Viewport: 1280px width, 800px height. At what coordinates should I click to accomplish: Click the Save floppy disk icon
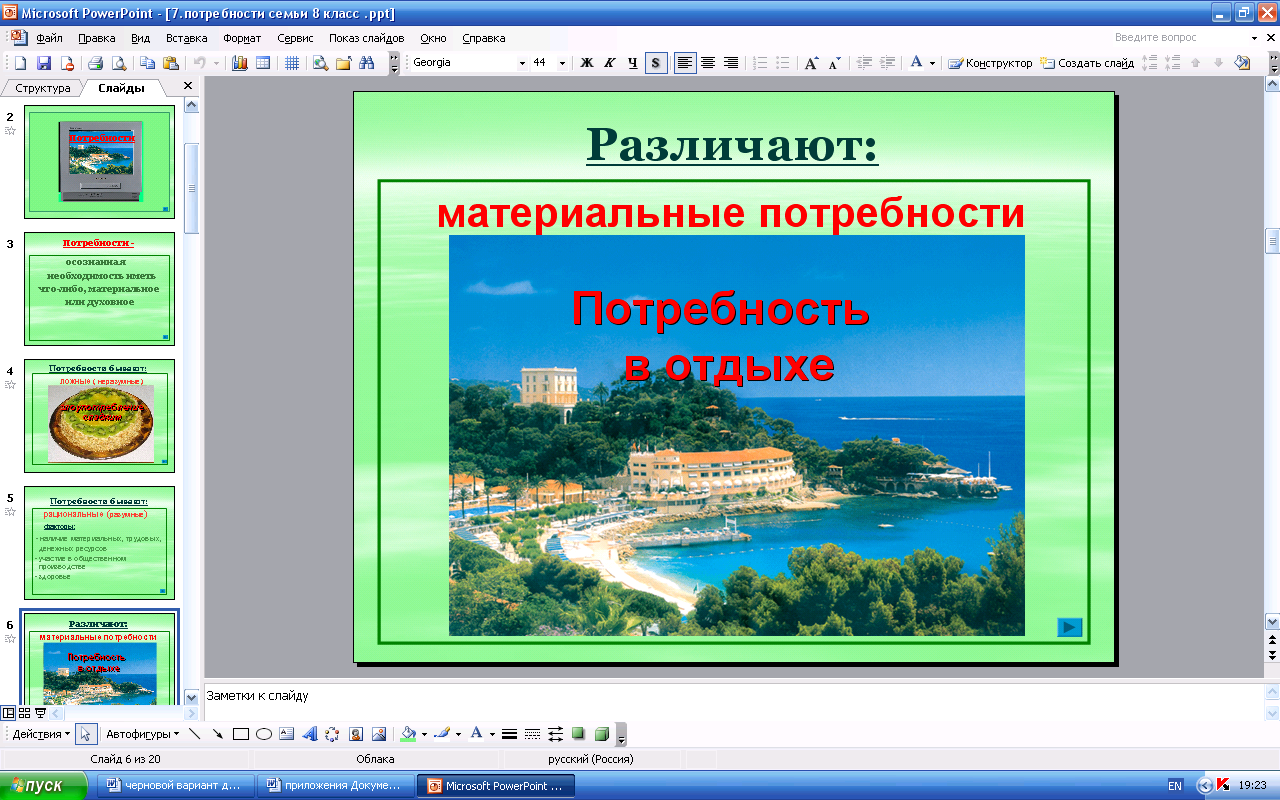43,63
